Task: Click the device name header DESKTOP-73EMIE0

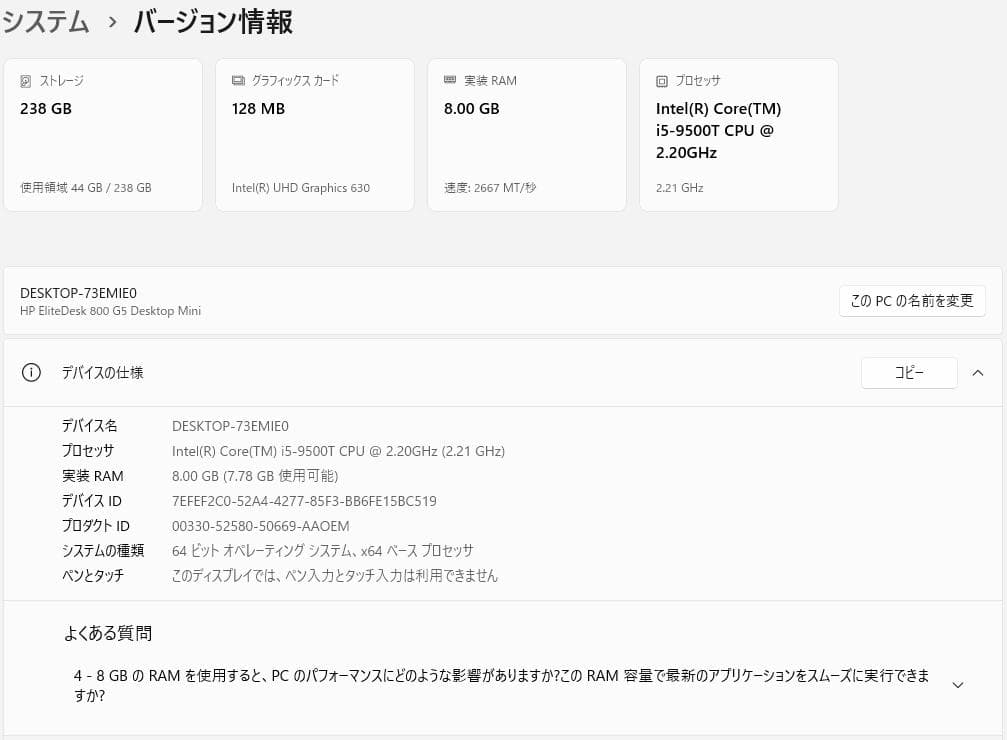Action: pyautogui.click(x=78, y=292)
